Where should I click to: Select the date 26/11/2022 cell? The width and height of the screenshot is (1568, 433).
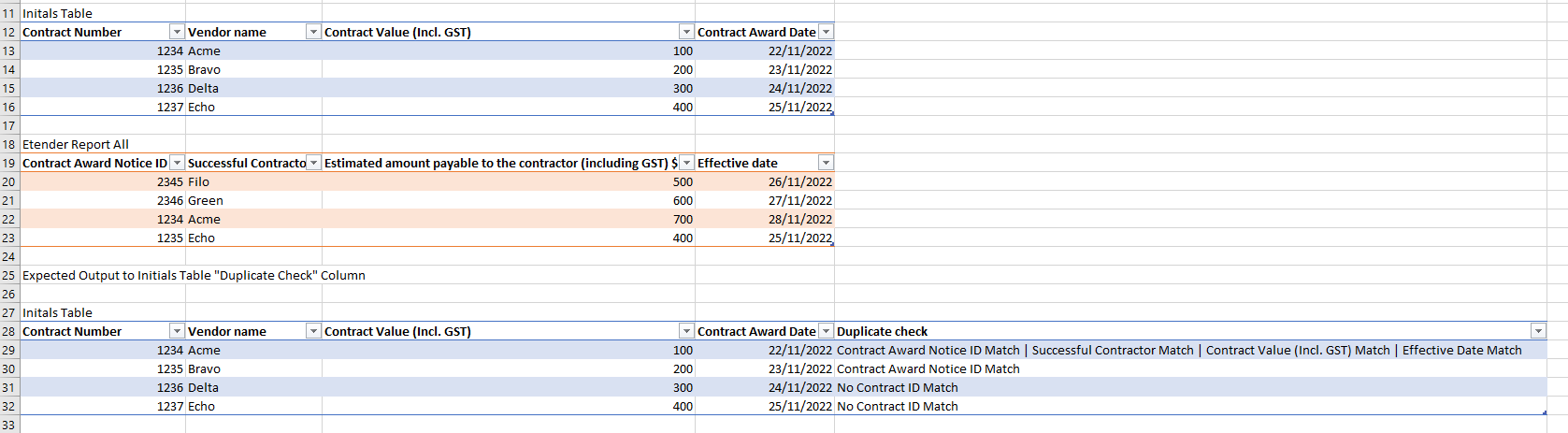pos(765,181)
